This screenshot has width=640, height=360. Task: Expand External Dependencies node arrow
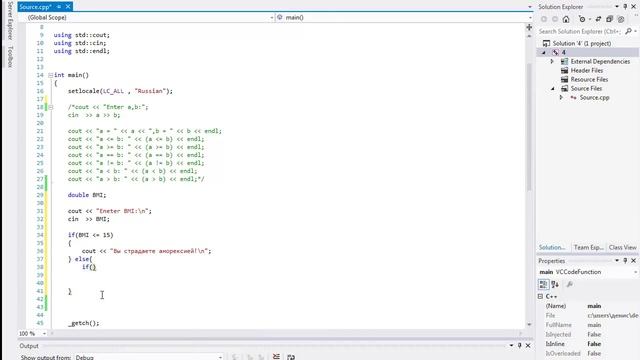pos(552,61)
